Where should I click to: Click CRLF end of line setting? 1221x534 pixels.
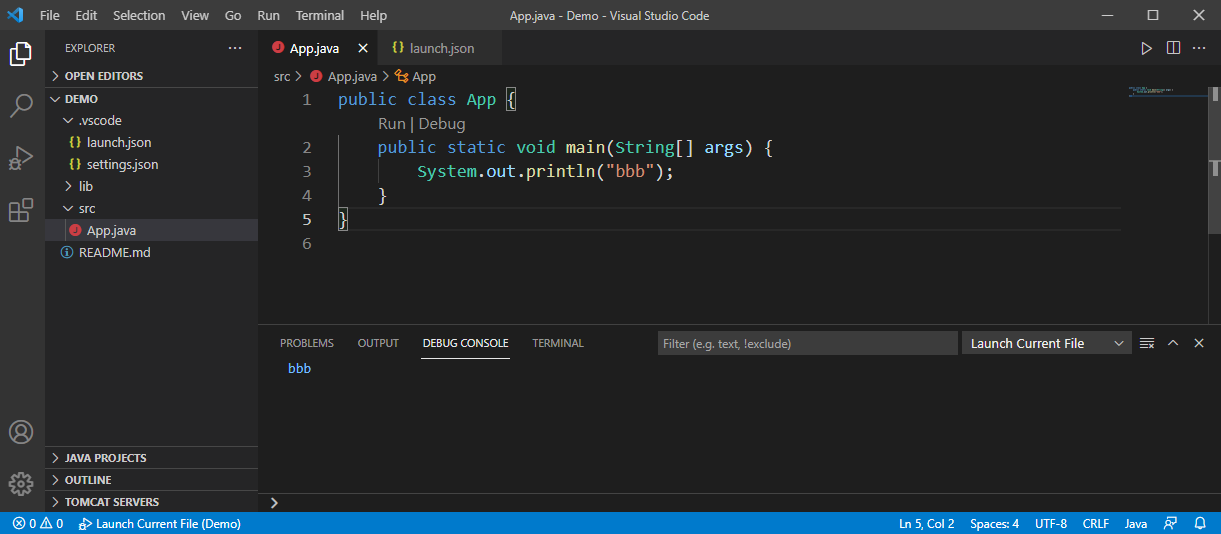point(1096,523)
